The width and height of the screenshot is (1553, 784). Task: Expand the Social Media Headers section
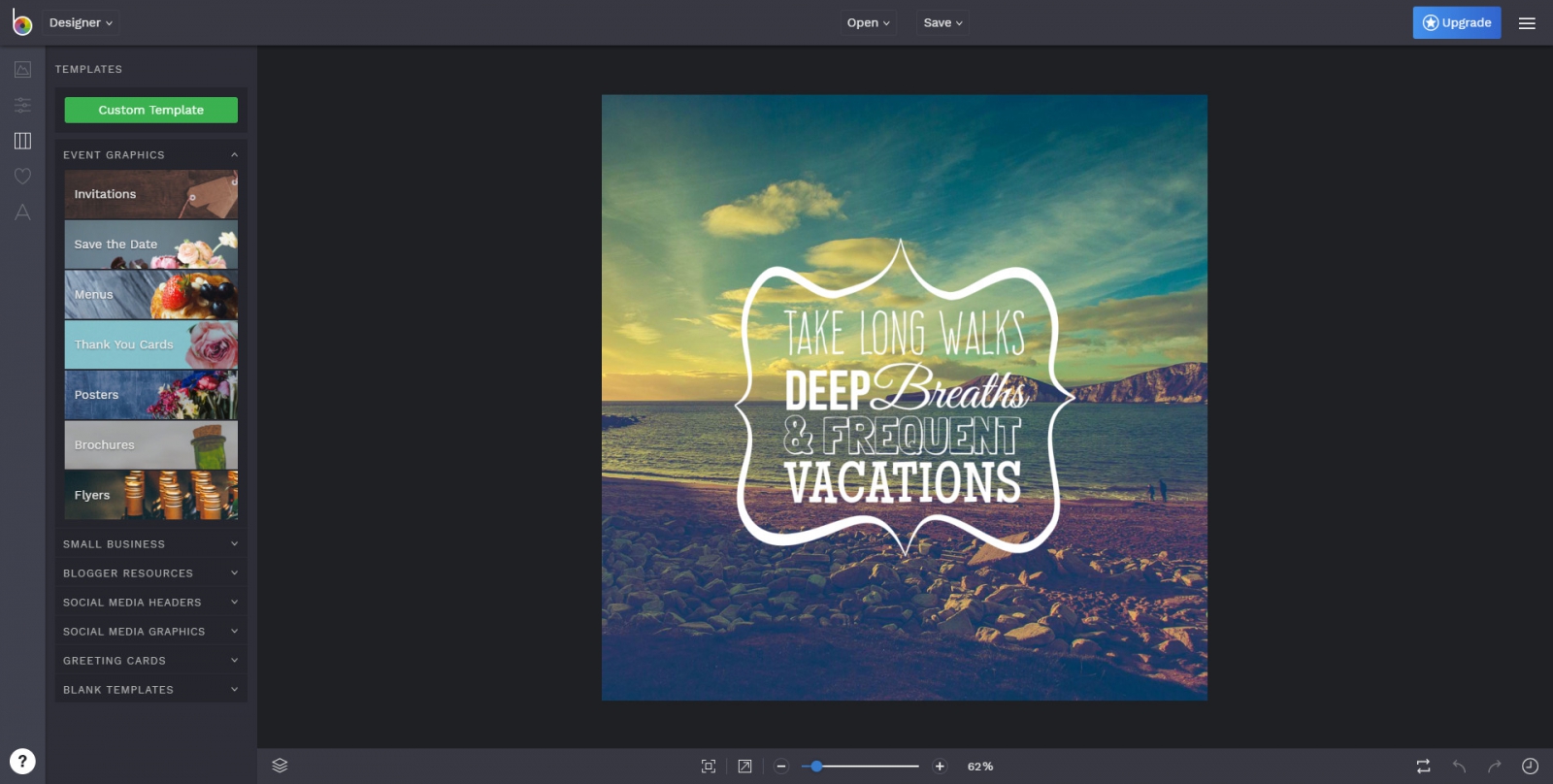coord(151,603)
